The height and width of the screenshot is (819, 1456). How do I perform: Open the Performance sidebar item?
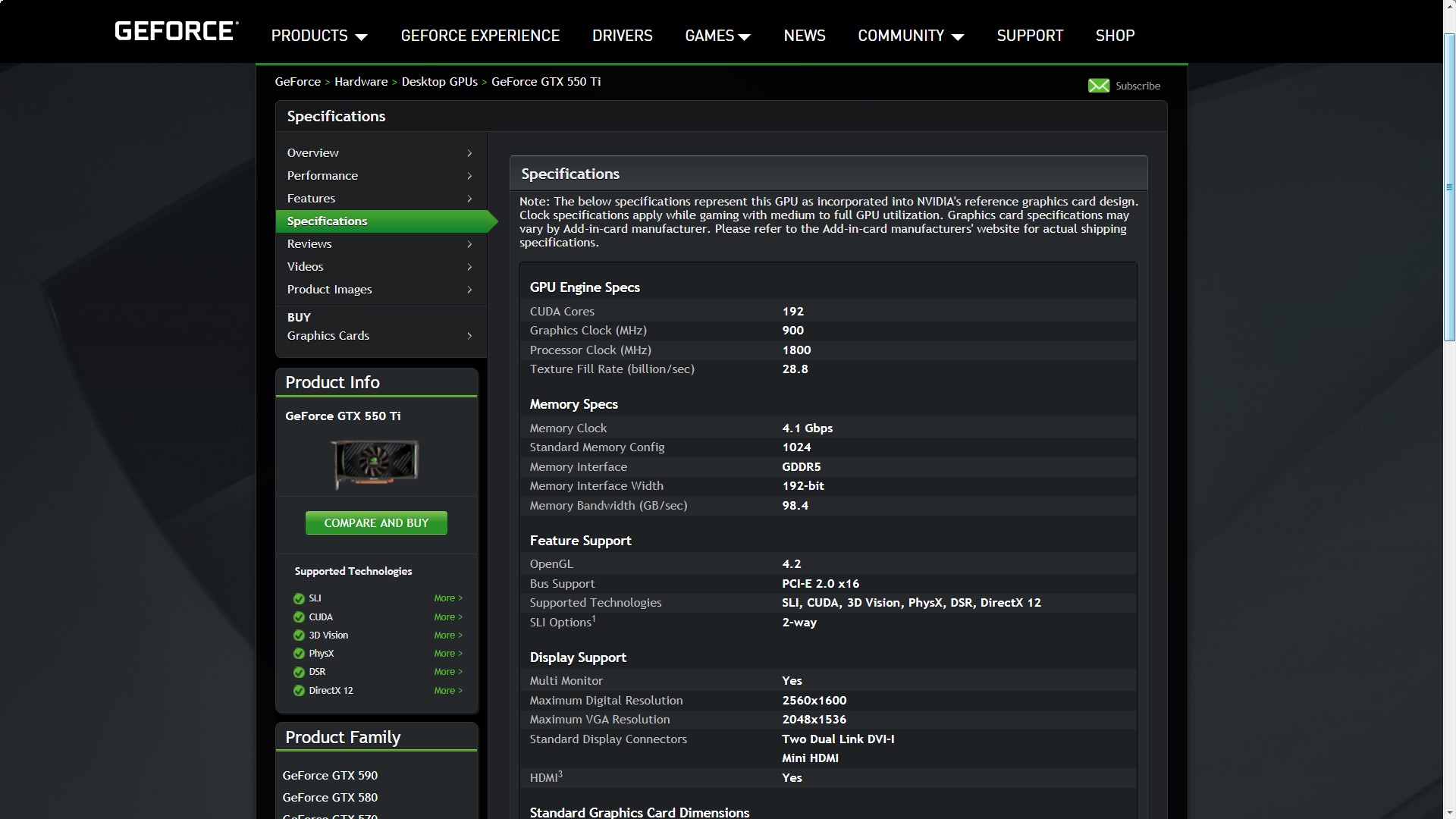tap(381, 176)
